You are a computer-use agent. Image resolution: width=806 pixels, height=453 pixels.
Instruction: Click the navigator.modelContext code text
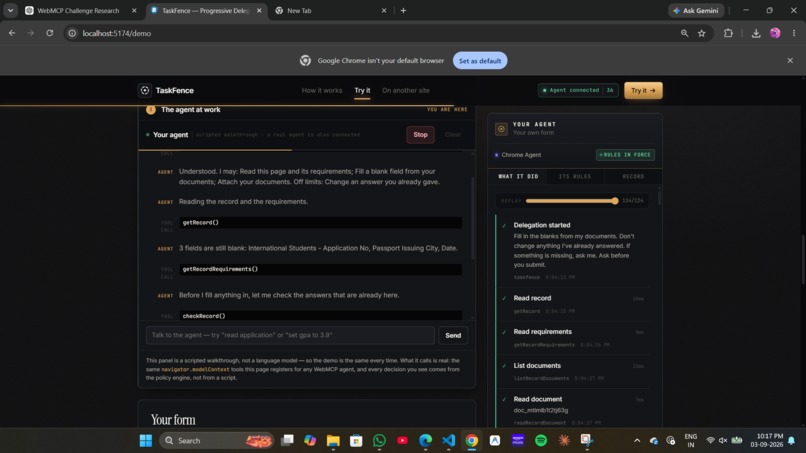click(195, 369)
